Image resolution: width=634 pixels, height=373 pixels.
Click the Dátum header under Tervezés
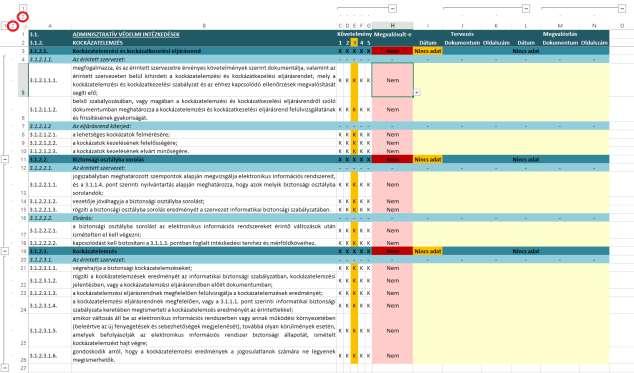coord(428,42)
